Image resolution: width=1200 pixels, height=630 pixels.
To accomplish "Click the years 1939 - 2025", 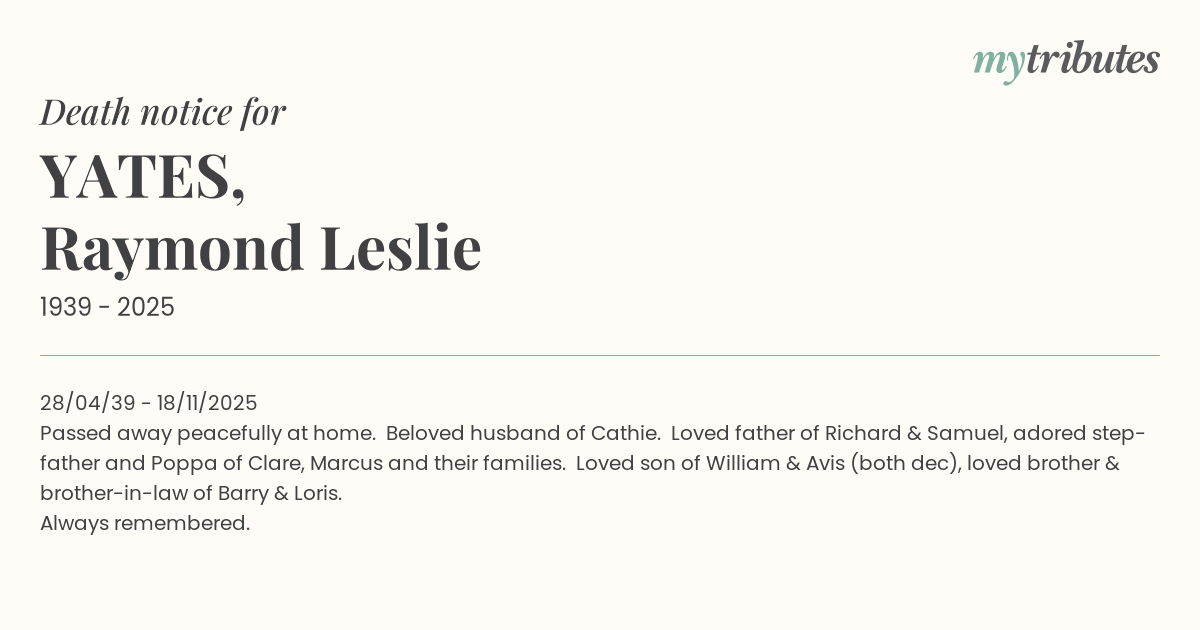I will click(x=107, y=307).
